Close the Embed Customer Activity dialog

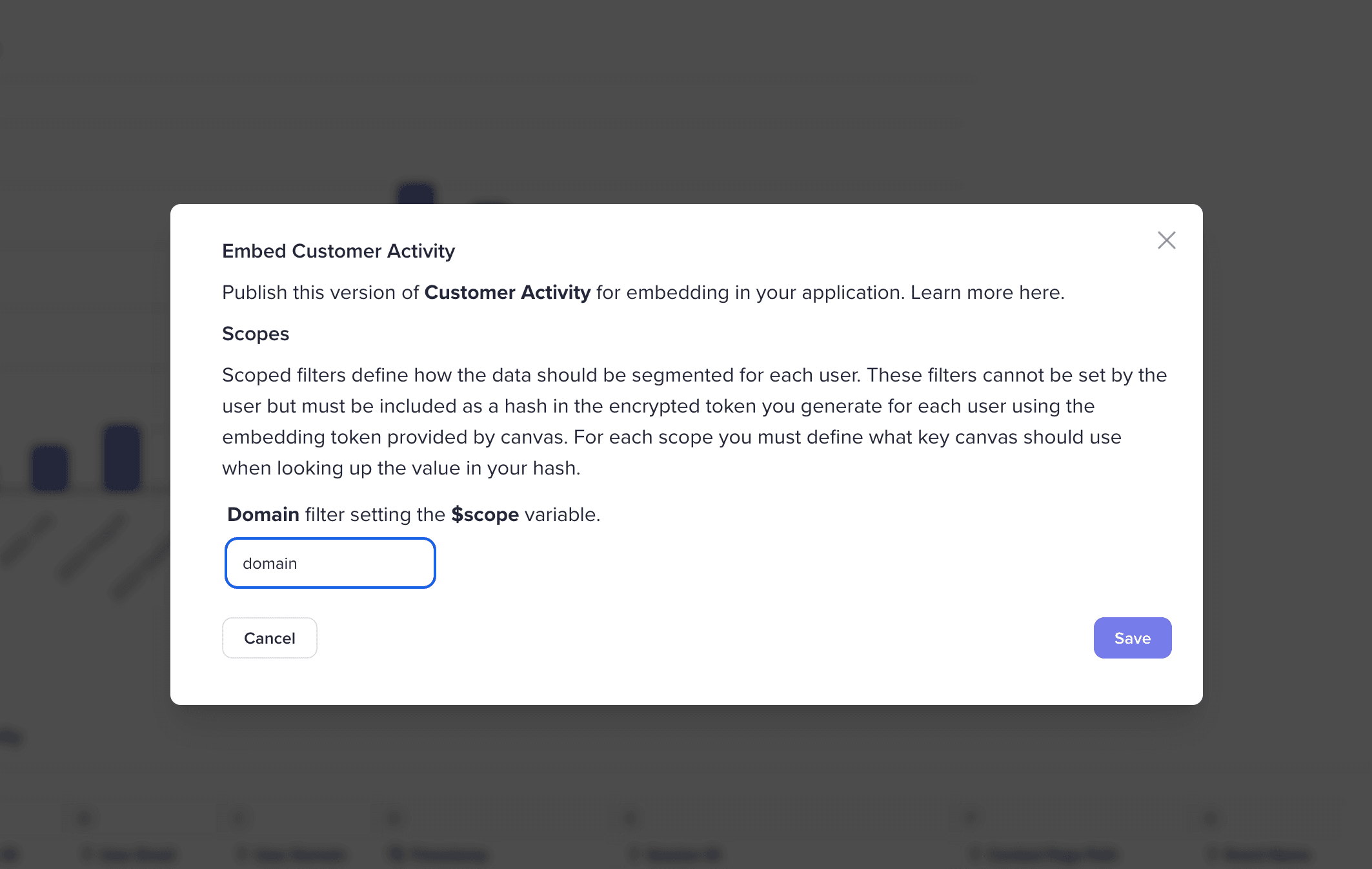point(1166,240)
